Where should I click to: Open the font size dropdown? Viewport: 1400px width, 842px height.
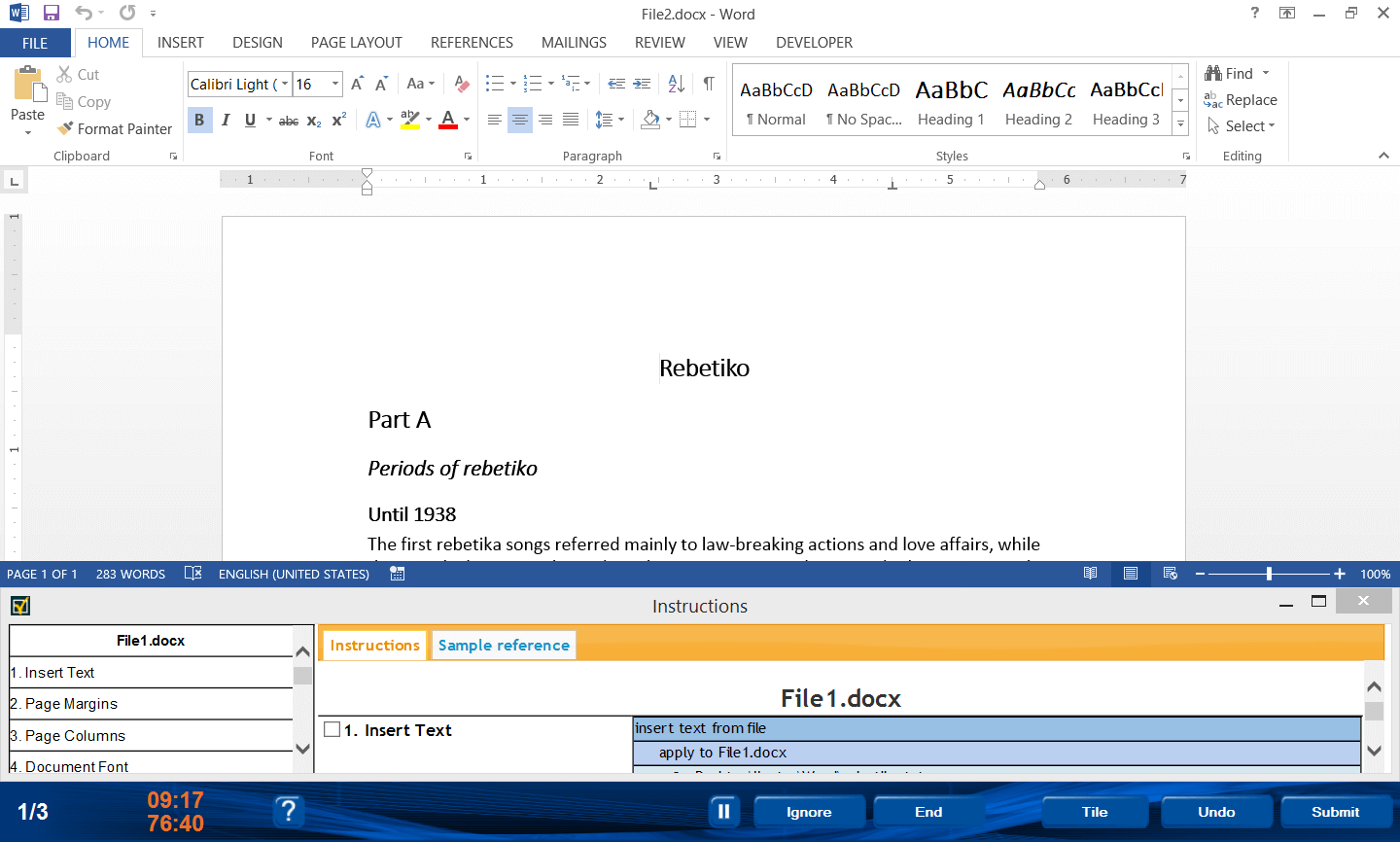tap(335, 85)
